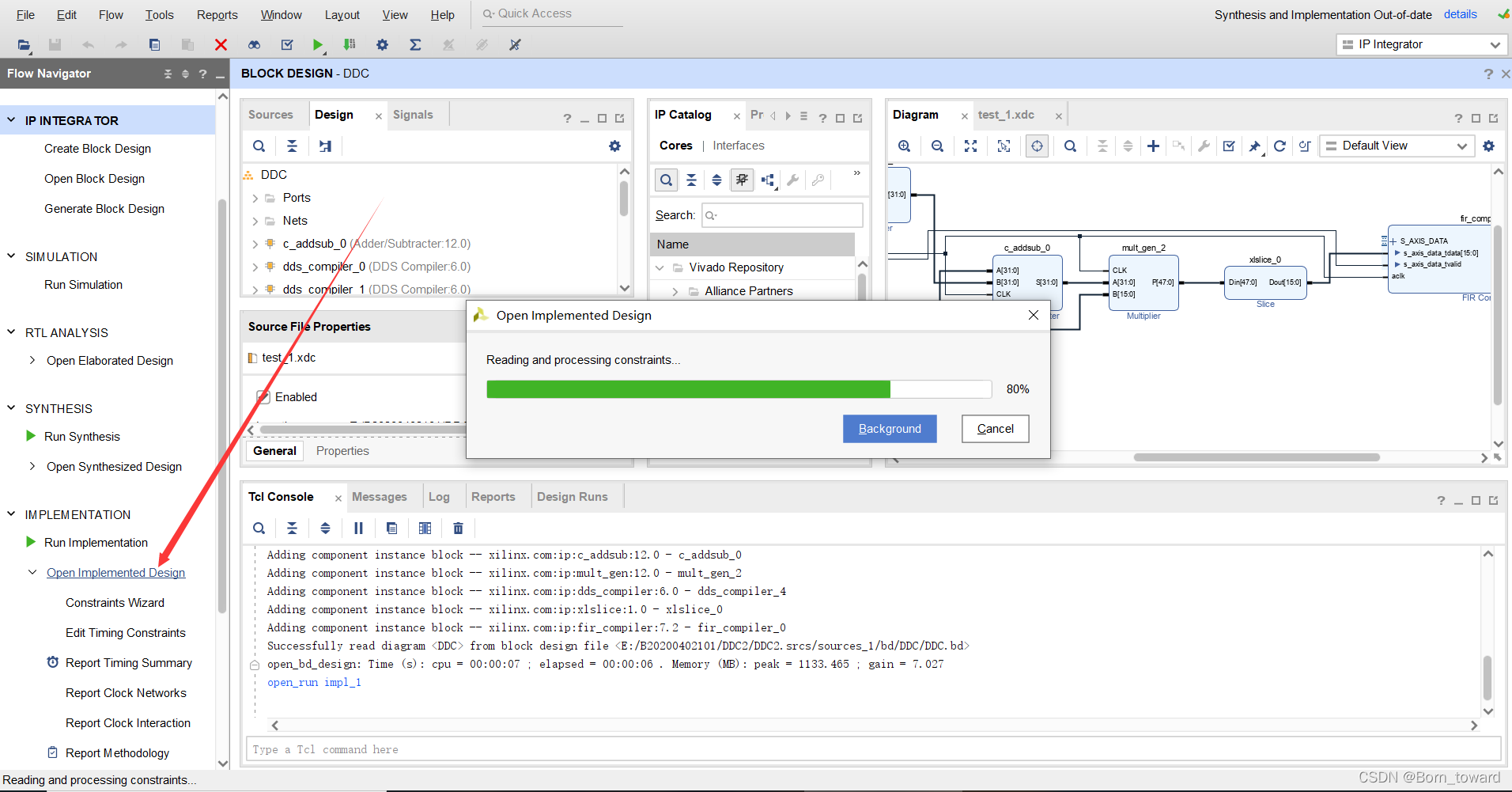This screenshot has height=792, width=1512.
Task: Switch to Properties tab in Source File Properties
Action: 342,451
